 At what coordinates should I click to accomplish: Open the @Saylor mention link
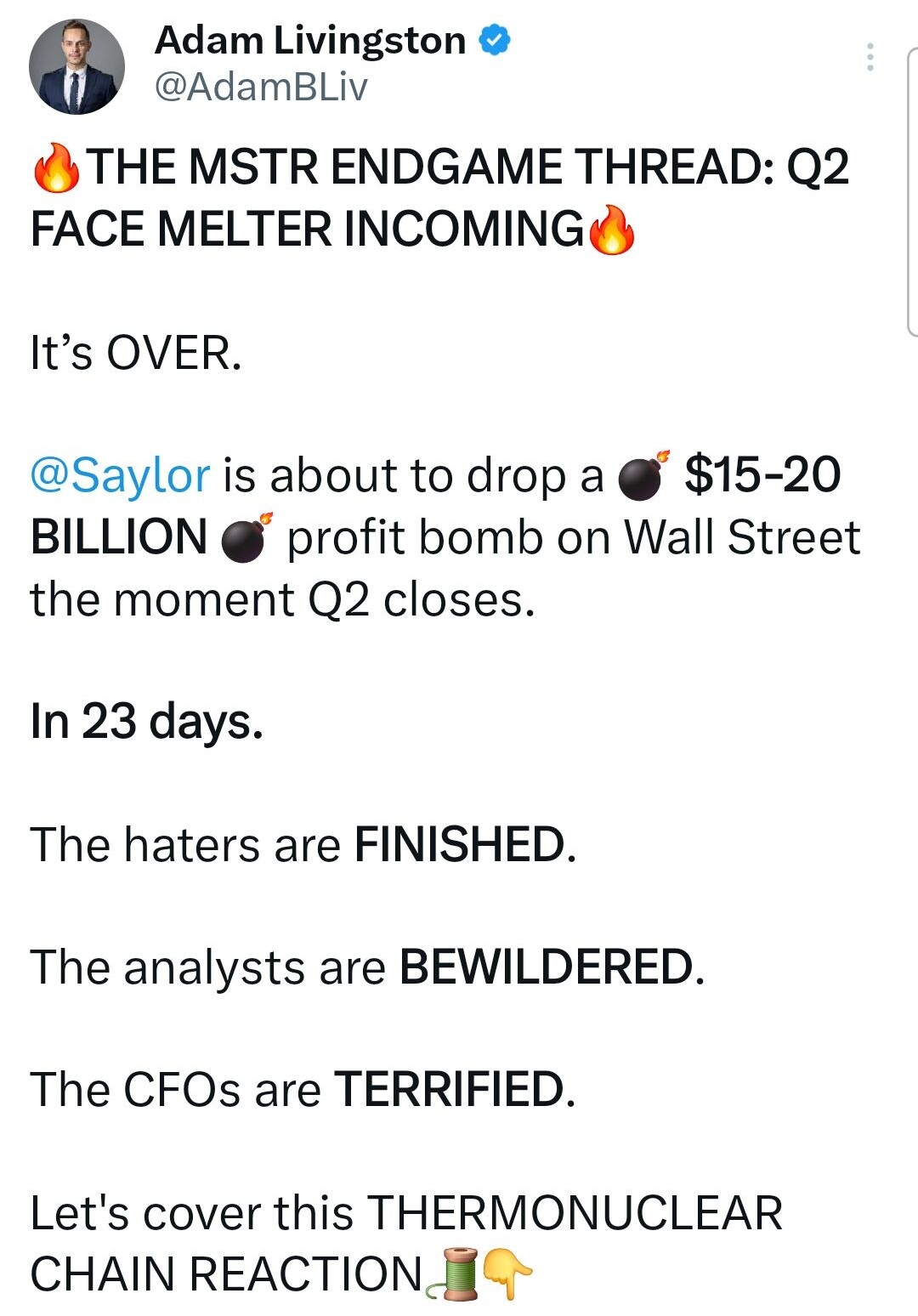click(120, 475)
